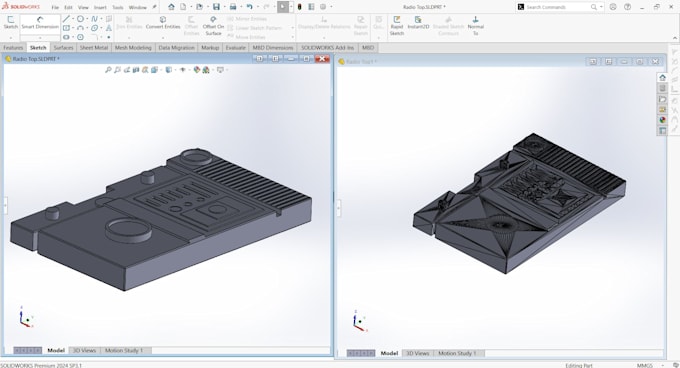Open the View menu
This screenshot has height=368, width=680.
pyautogui.click(x=83, y=7)
